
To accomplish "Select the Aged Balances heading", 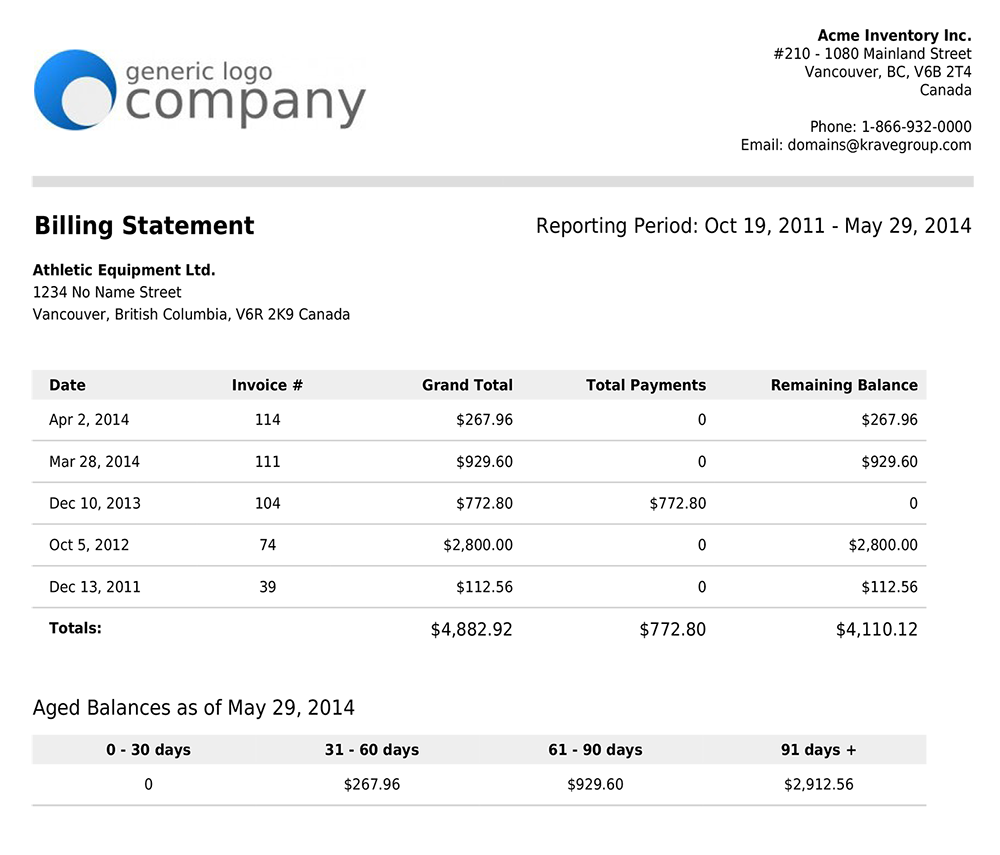I will pyautogui.click(x=194, y=707).
